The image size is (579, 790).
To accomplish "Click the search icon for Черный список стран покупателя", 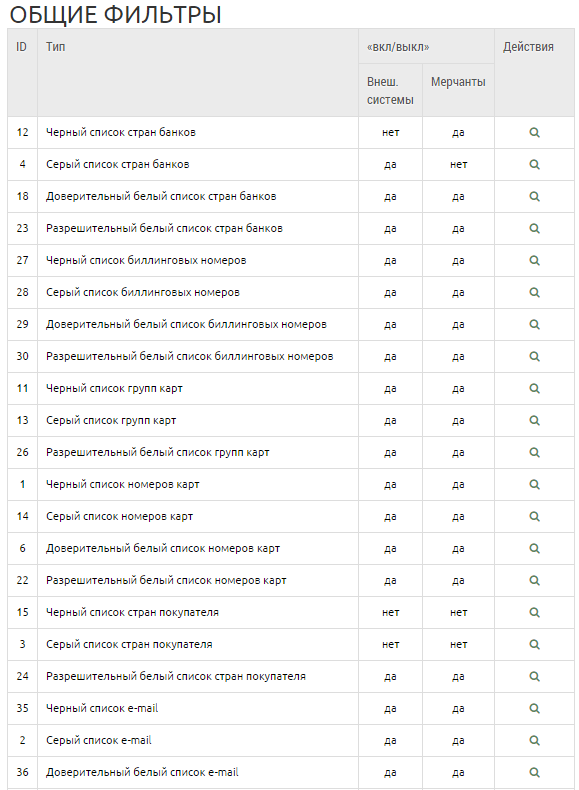I will 534,612.
